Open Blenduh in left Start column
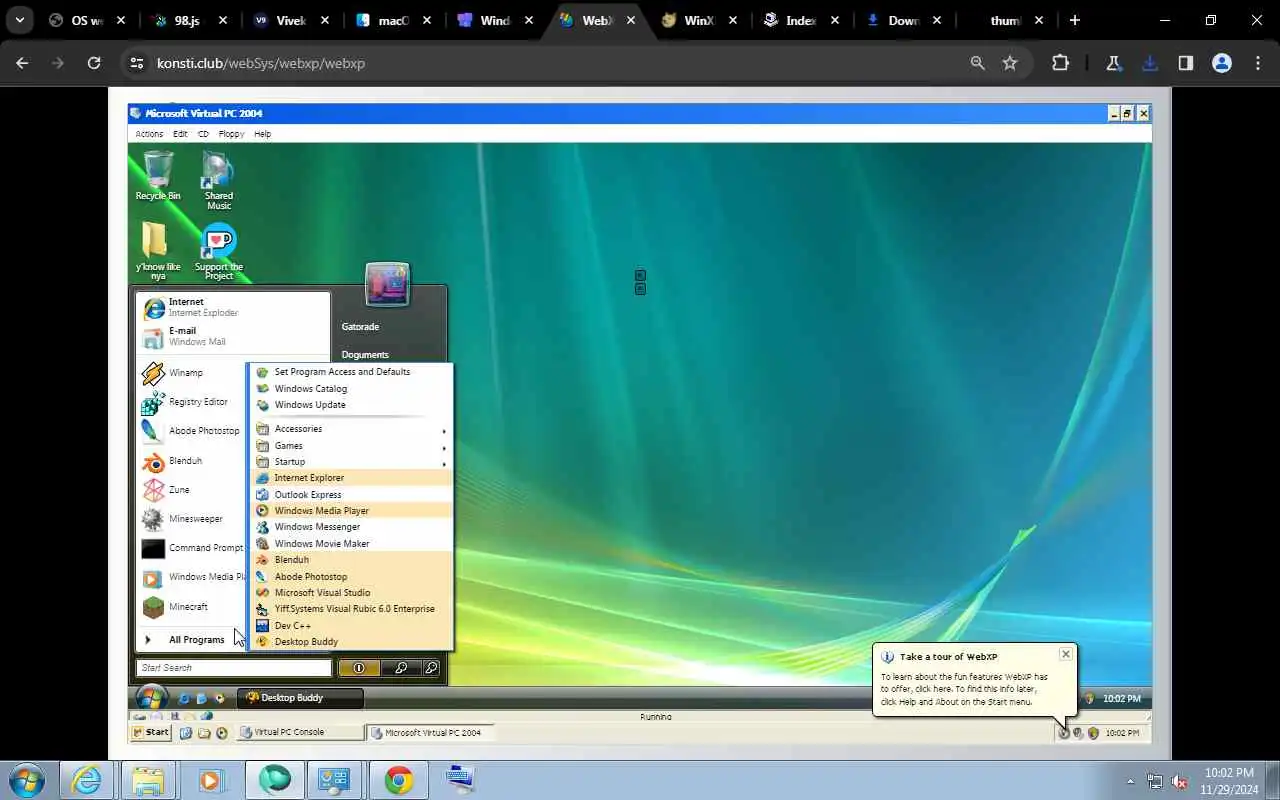Image resolution: width=1280 pixels, height=800 pixels. click(192, 461)
